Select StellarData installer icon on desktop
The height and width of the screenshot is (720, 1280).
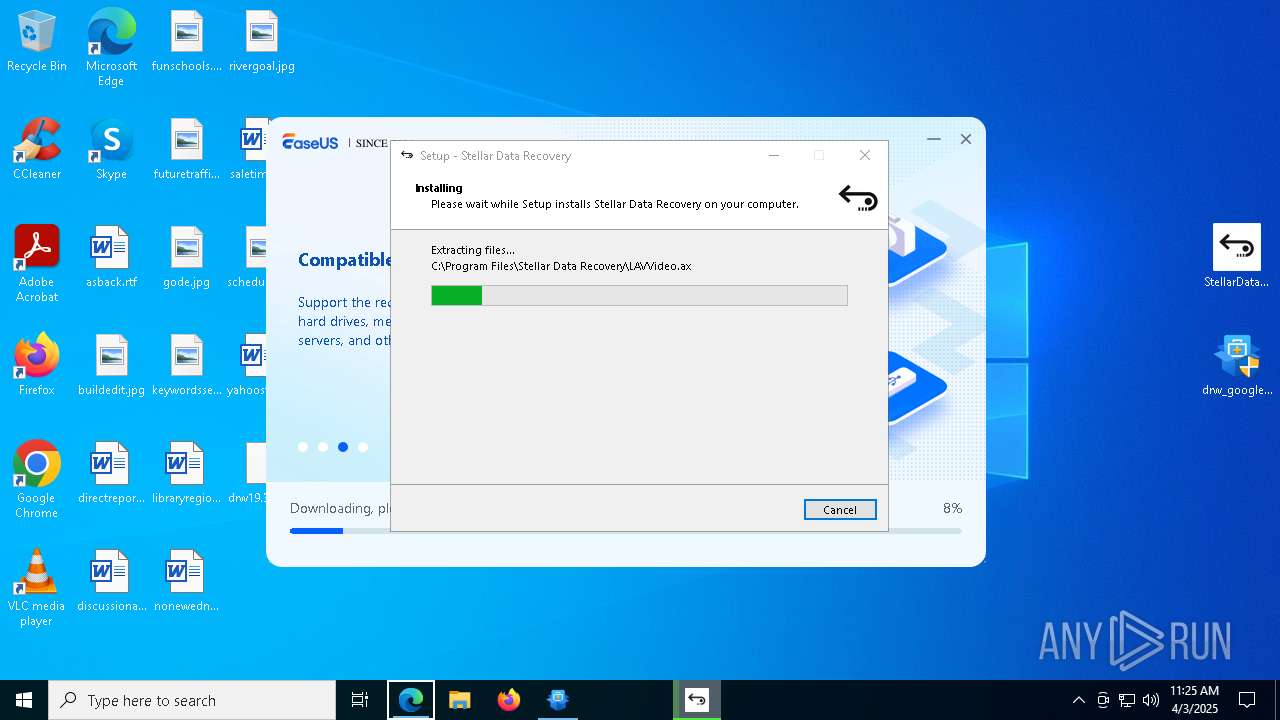(x=1237, y=256)
